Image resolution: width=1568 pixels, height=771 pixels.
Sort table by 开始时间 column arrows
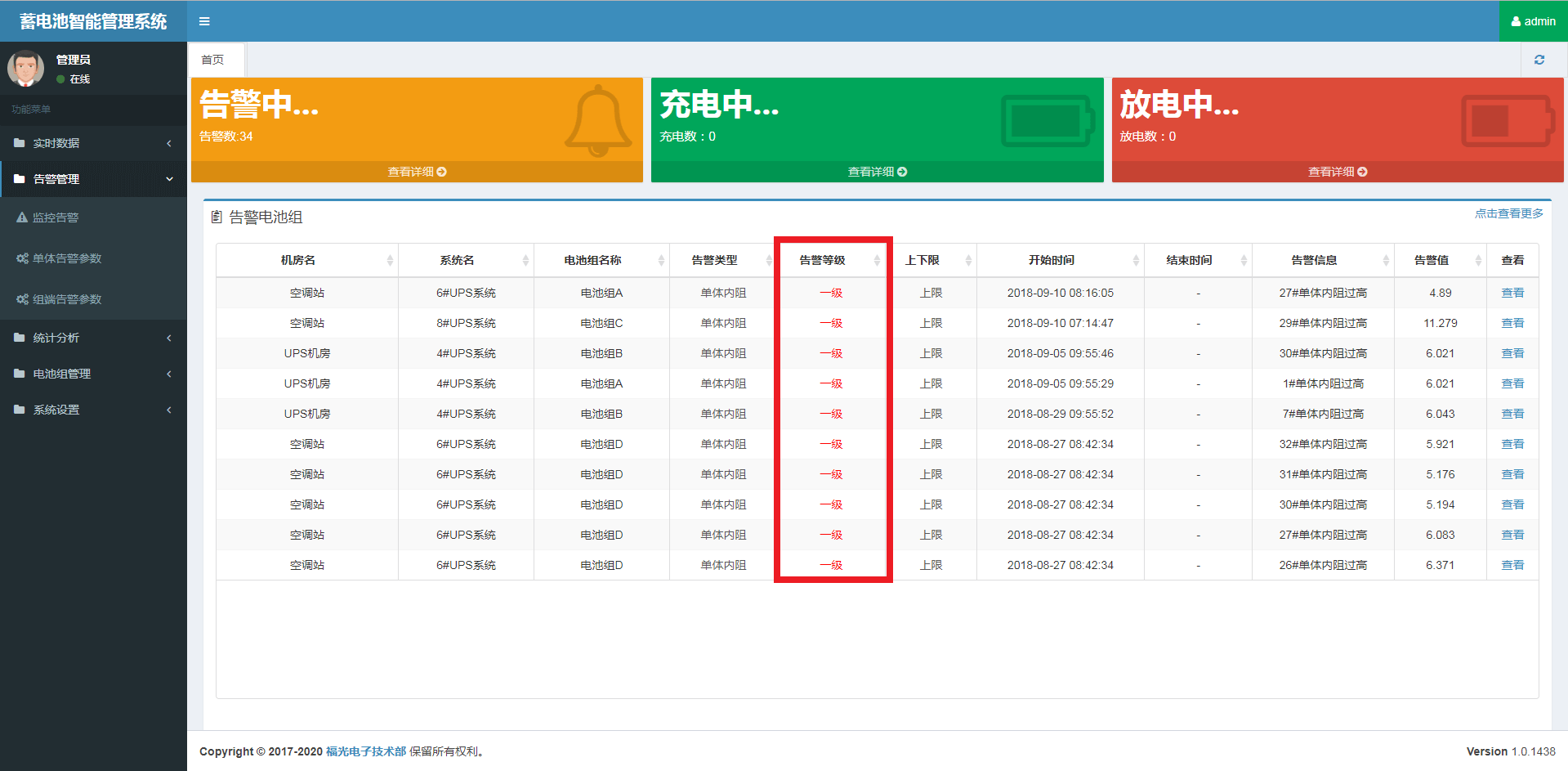[1136, 260]
